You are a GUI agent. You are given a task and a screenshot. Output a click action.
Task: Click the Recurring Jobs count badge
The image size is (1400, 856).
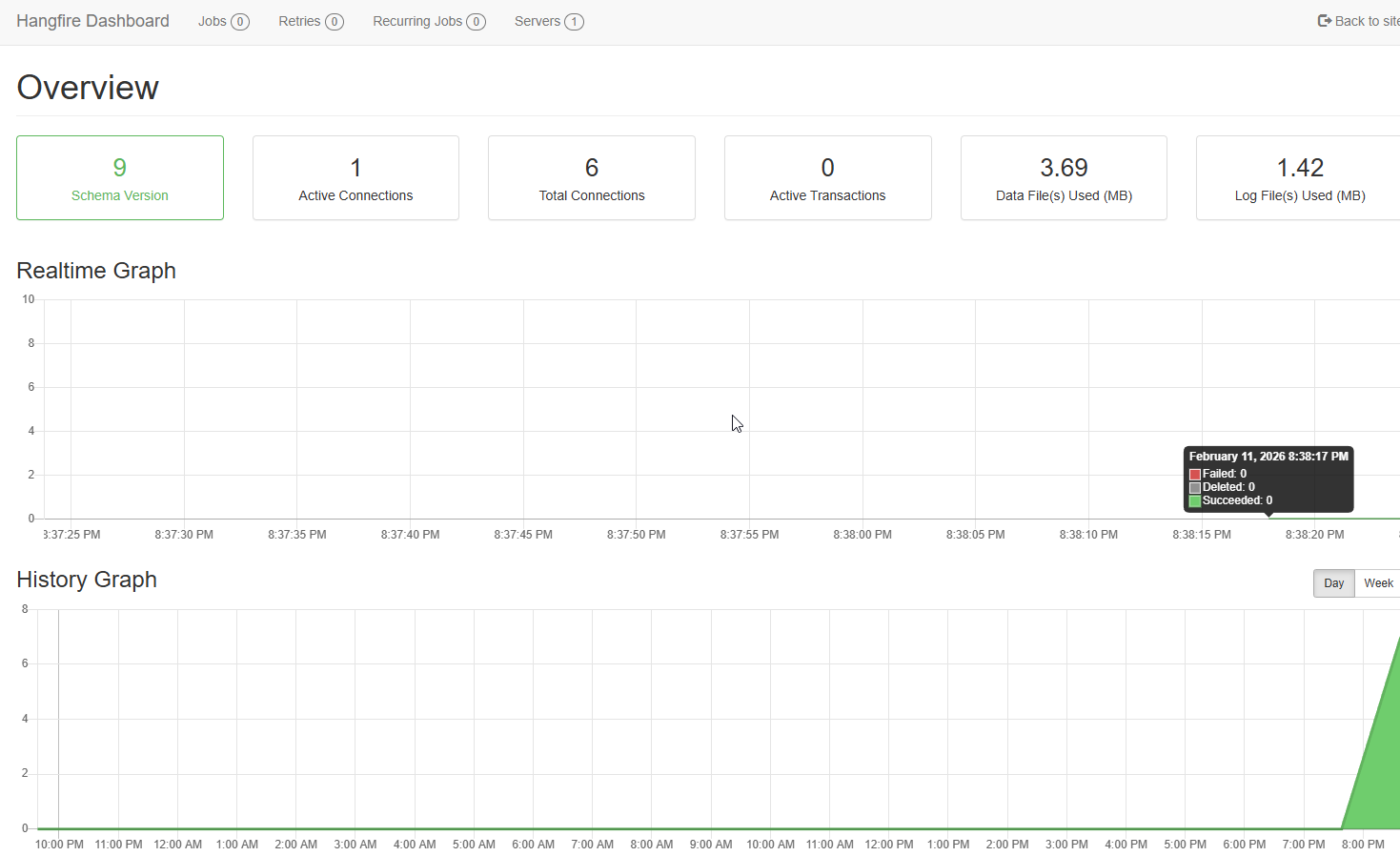476,21
